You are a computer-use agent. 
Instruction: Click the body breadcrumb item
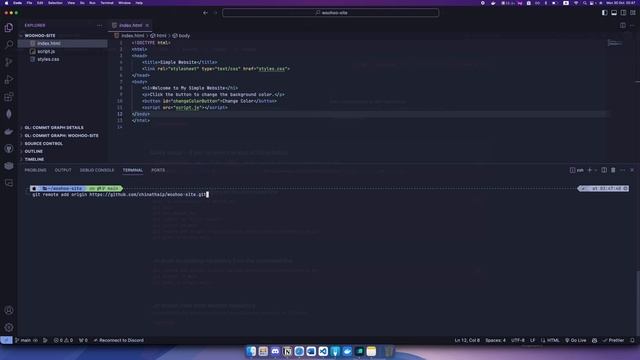181,36
